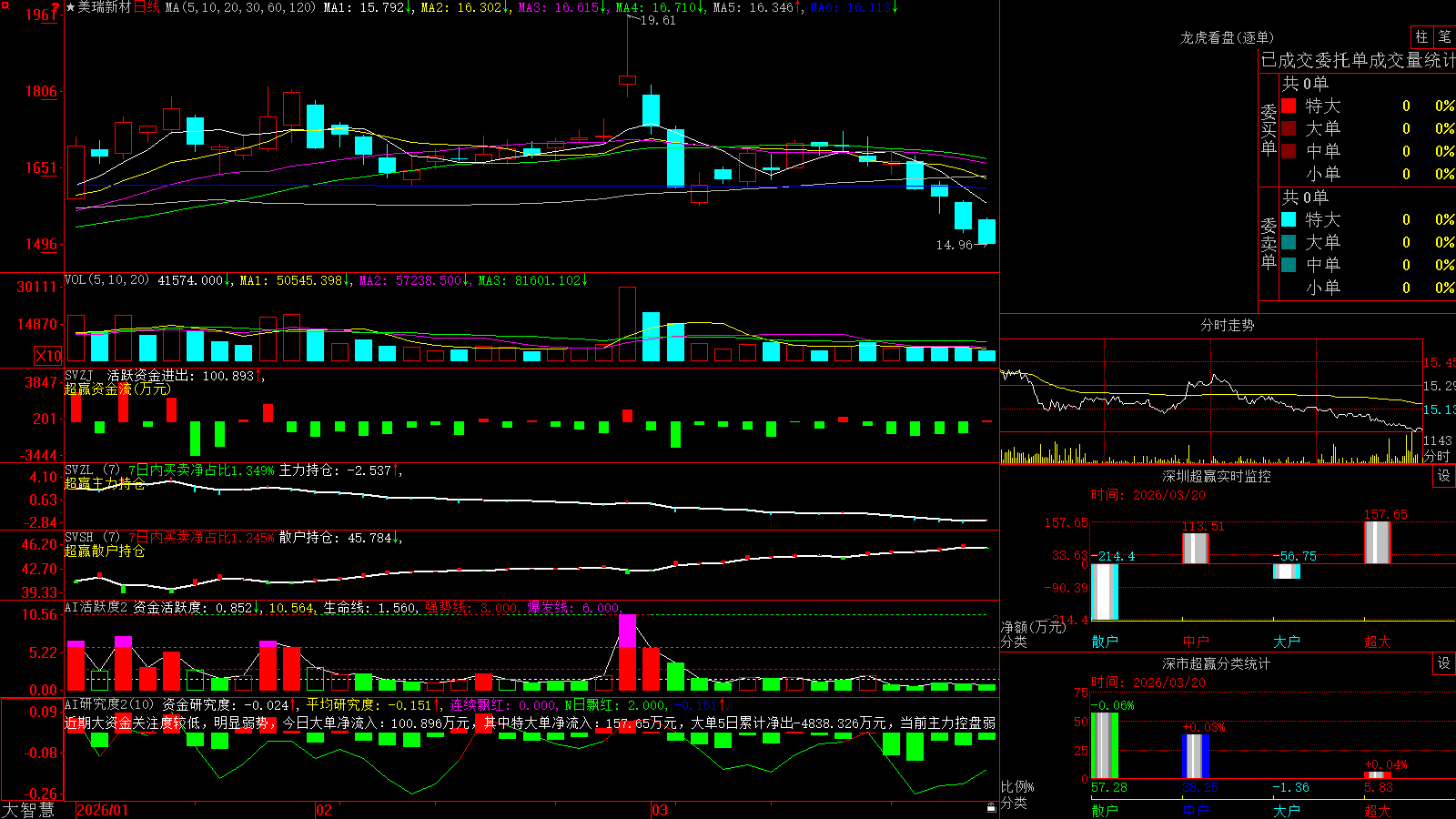Open 设 settings for 深市超赢分类统计
Image resolution: width=1456 pixels, height=819 pixels.
click(1444, 663)
